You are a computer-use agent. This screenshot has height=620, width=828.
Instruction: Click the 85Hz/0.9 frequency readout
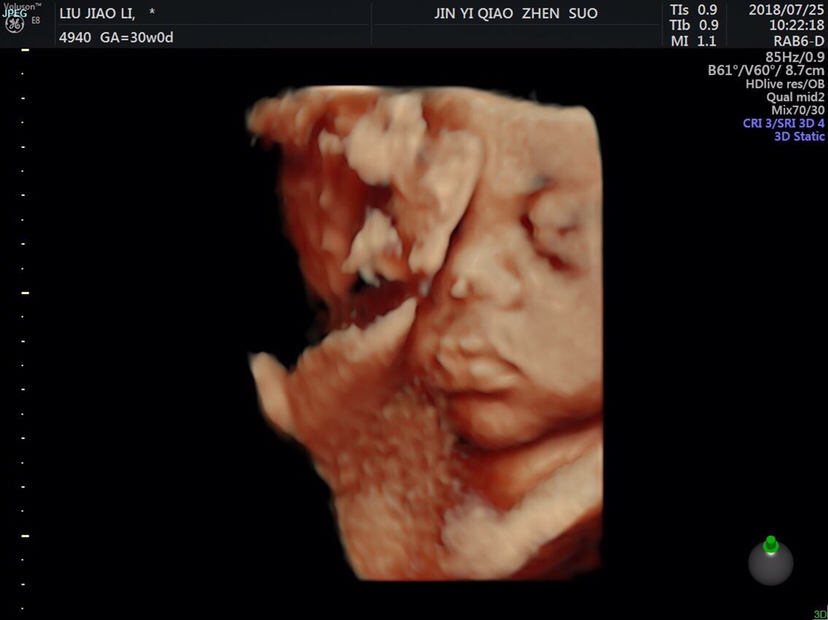(795, 57)
